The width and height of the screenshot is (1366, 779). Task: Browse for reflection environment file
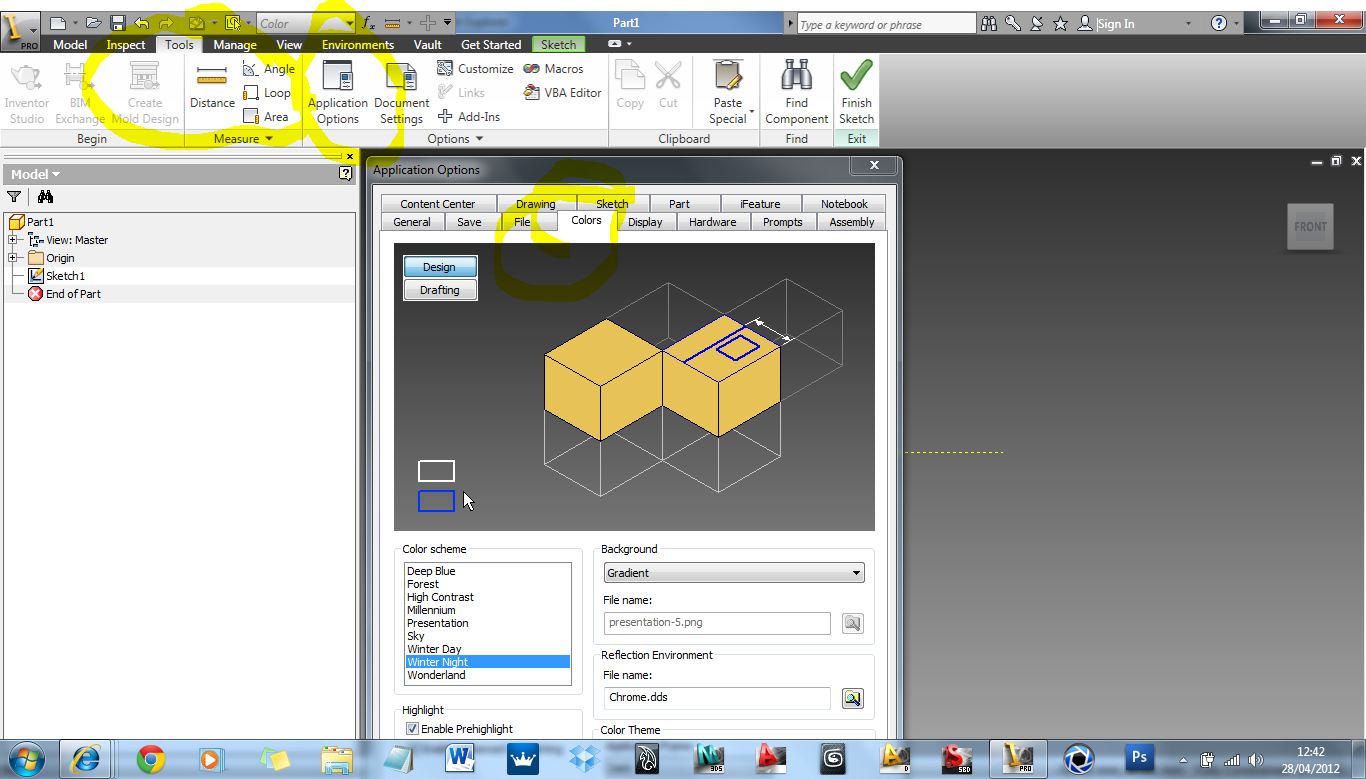click(x=852, y=698)
